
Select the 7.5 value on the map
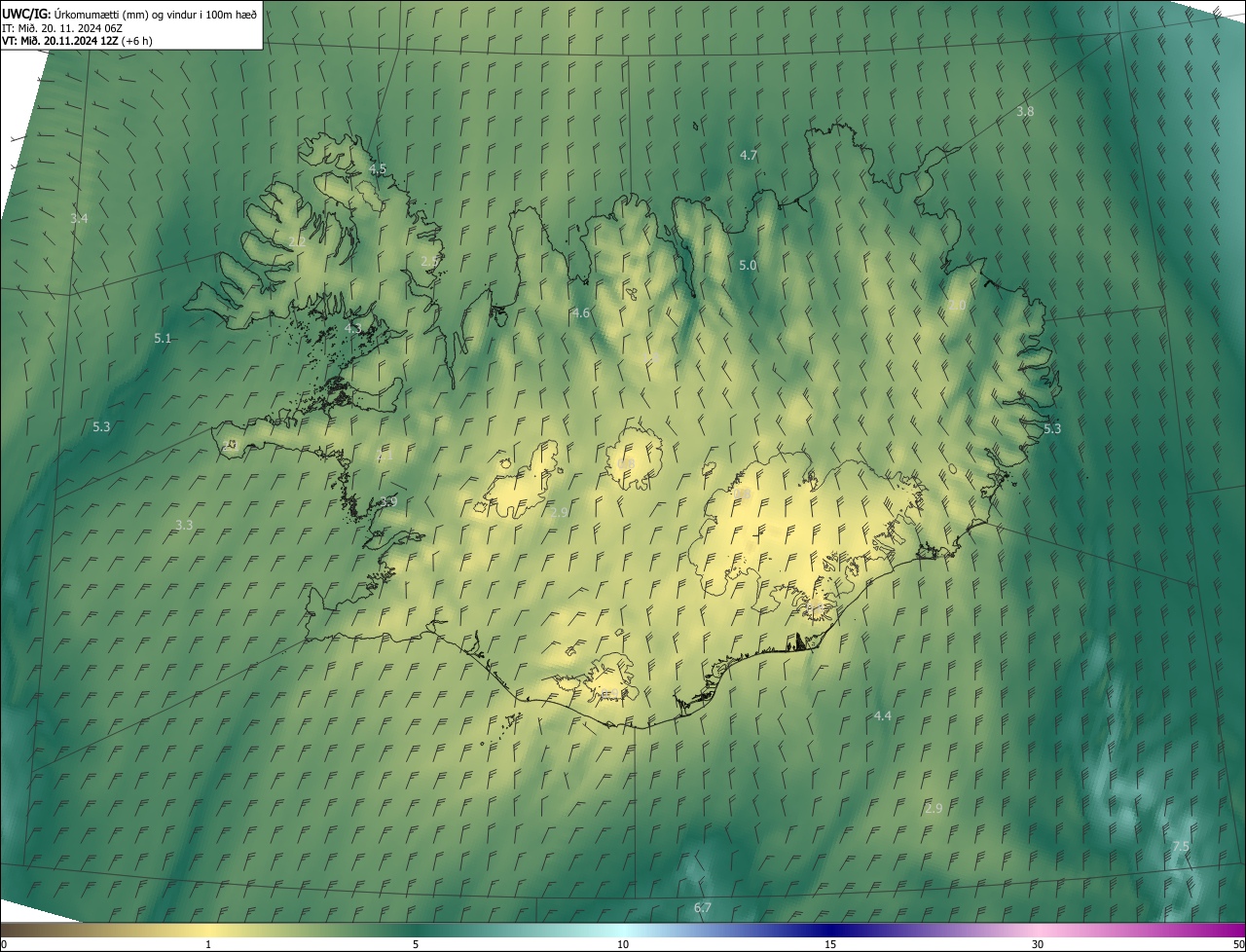pos(1181,847)
